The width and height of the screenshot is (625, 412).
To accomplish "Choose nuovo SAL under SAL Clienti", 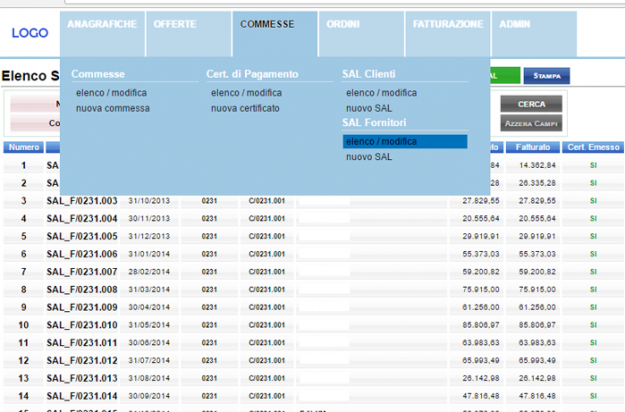I will (x=369, y=108).
